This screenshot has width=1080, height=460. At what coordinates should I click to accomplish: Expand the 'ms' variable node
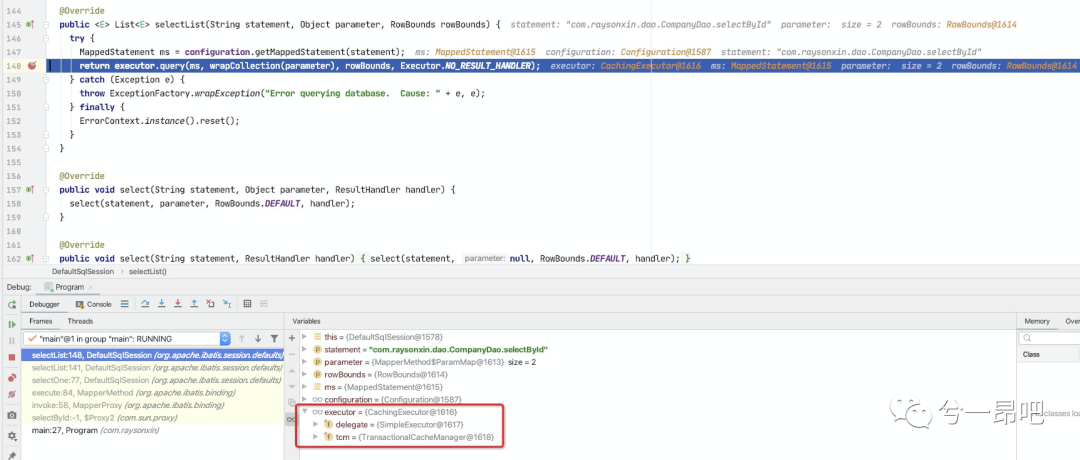pyautogui.click(x=305, y=387)
